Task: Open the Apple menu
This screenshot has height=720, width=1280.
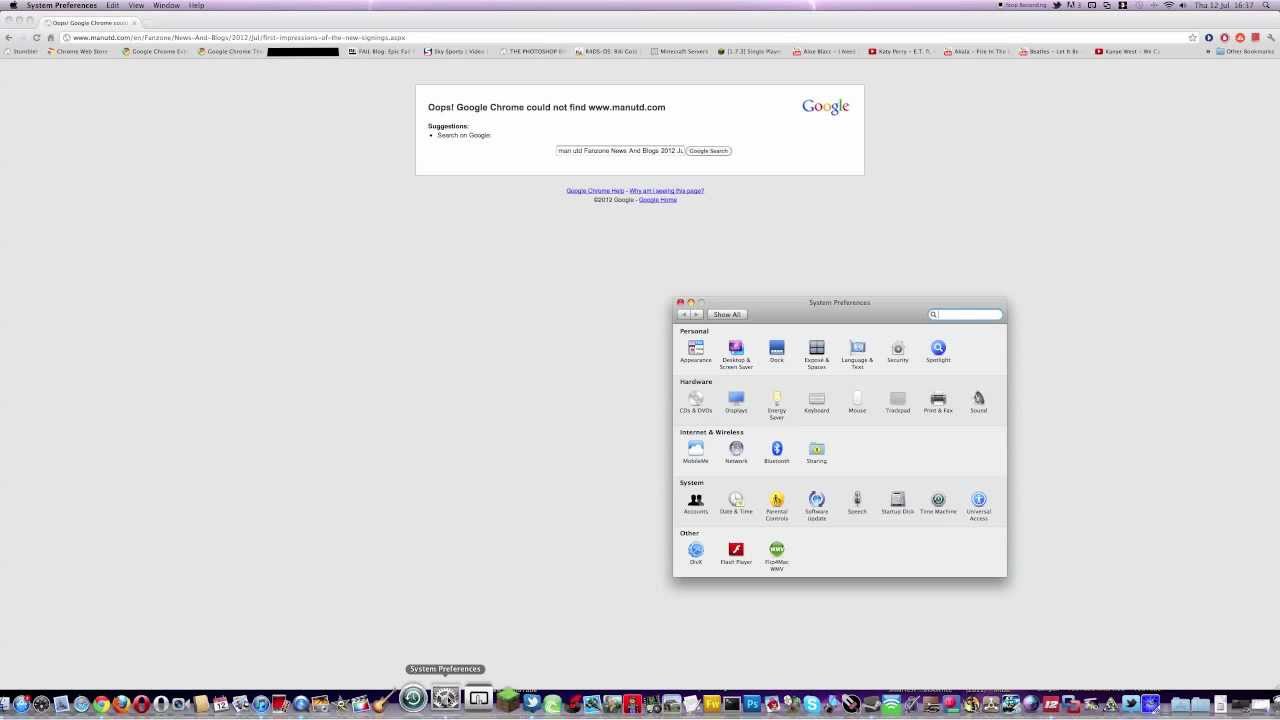Action: 13,5
